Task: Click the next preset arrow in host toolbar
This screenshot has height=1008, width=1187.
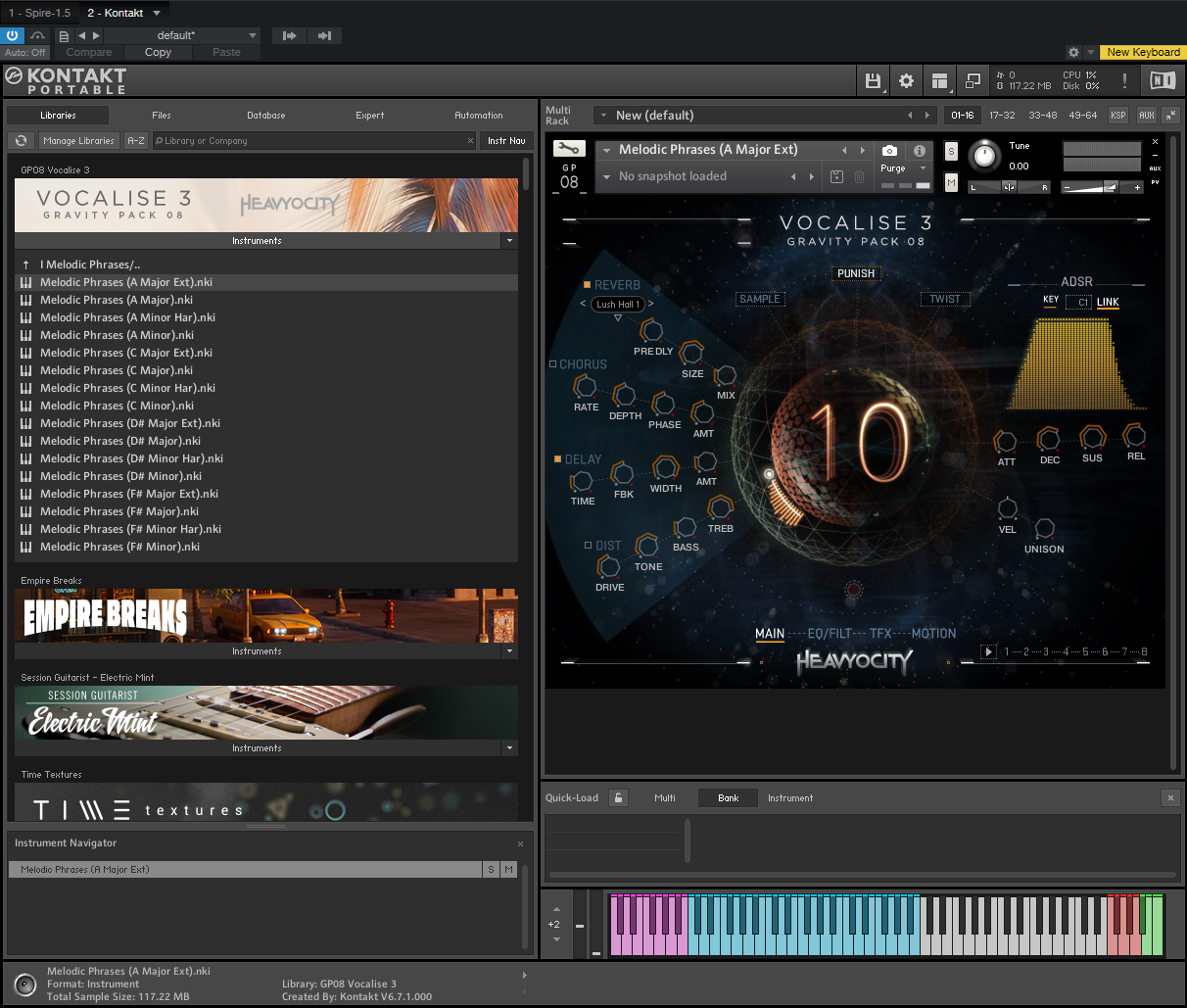Action: (x=96, y=35)
